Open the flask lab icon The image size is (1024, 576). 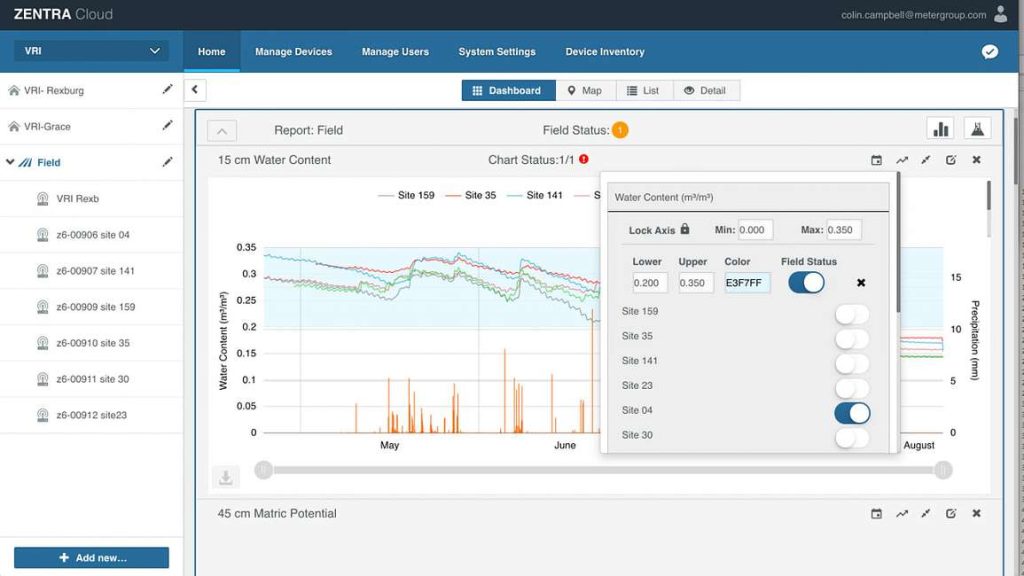pos(977,129)
